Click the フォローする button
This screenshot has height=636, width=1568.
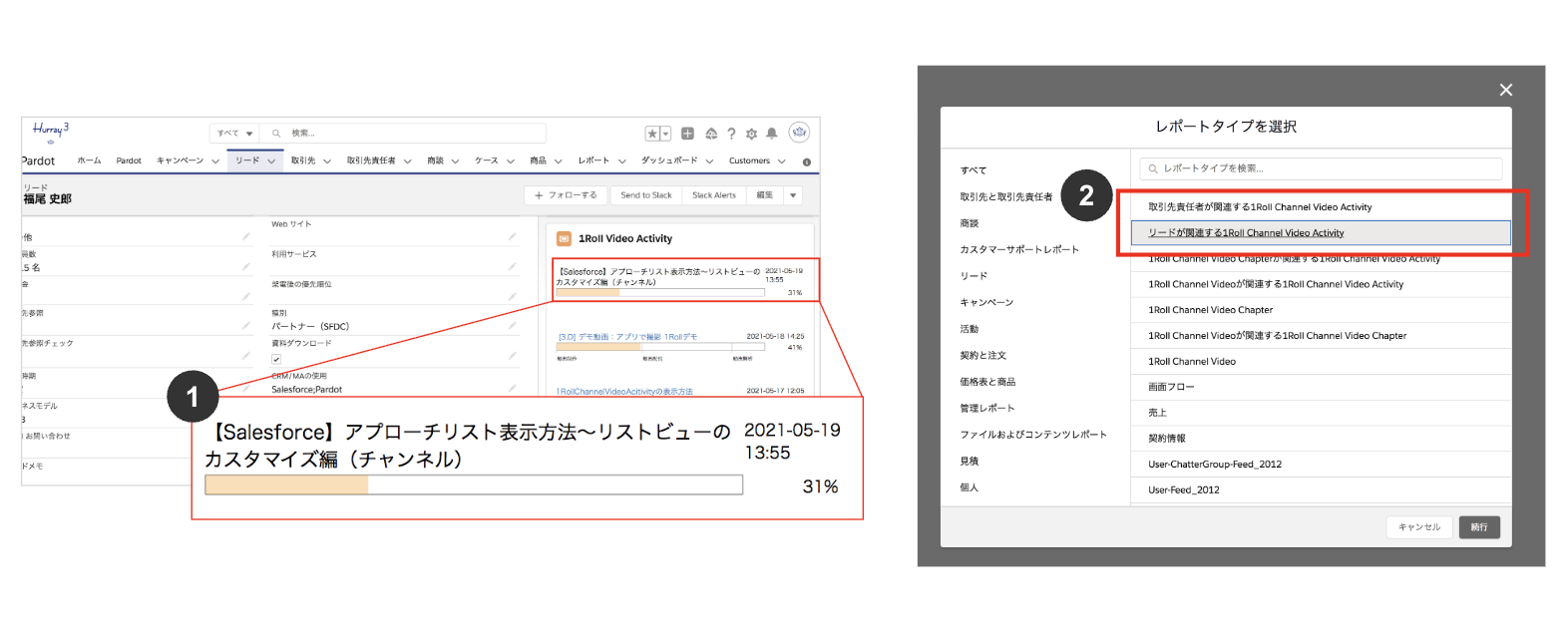(566, 195)
